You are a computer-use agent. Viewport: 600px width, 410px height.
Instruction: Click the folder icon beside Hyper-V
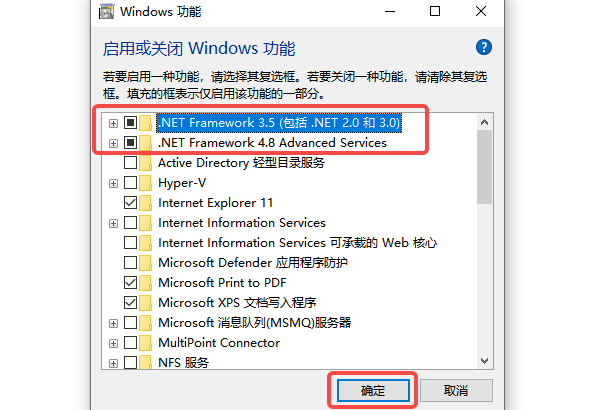(x=146, y=183)
